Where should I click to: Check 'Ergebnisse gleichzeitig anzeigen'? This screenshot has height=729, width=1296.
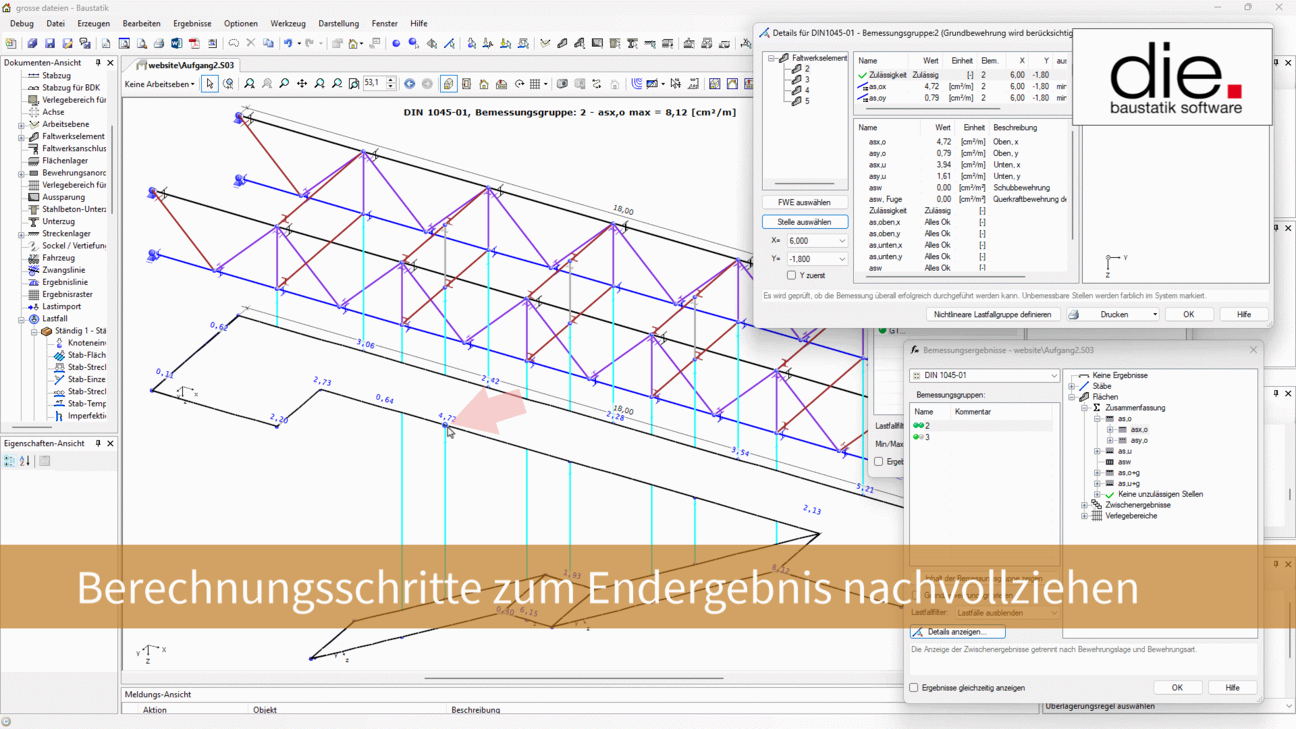(x=914, y=688)
